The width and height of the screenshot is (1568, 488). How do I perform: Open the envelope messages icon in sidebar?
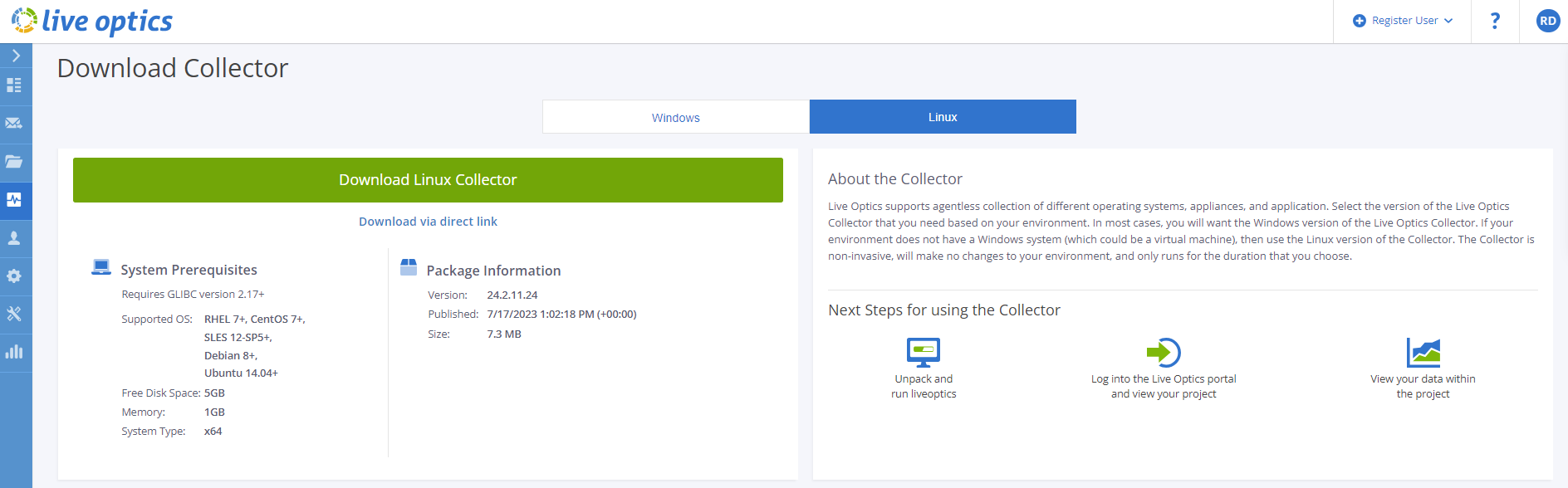click(x=14, y=124)
